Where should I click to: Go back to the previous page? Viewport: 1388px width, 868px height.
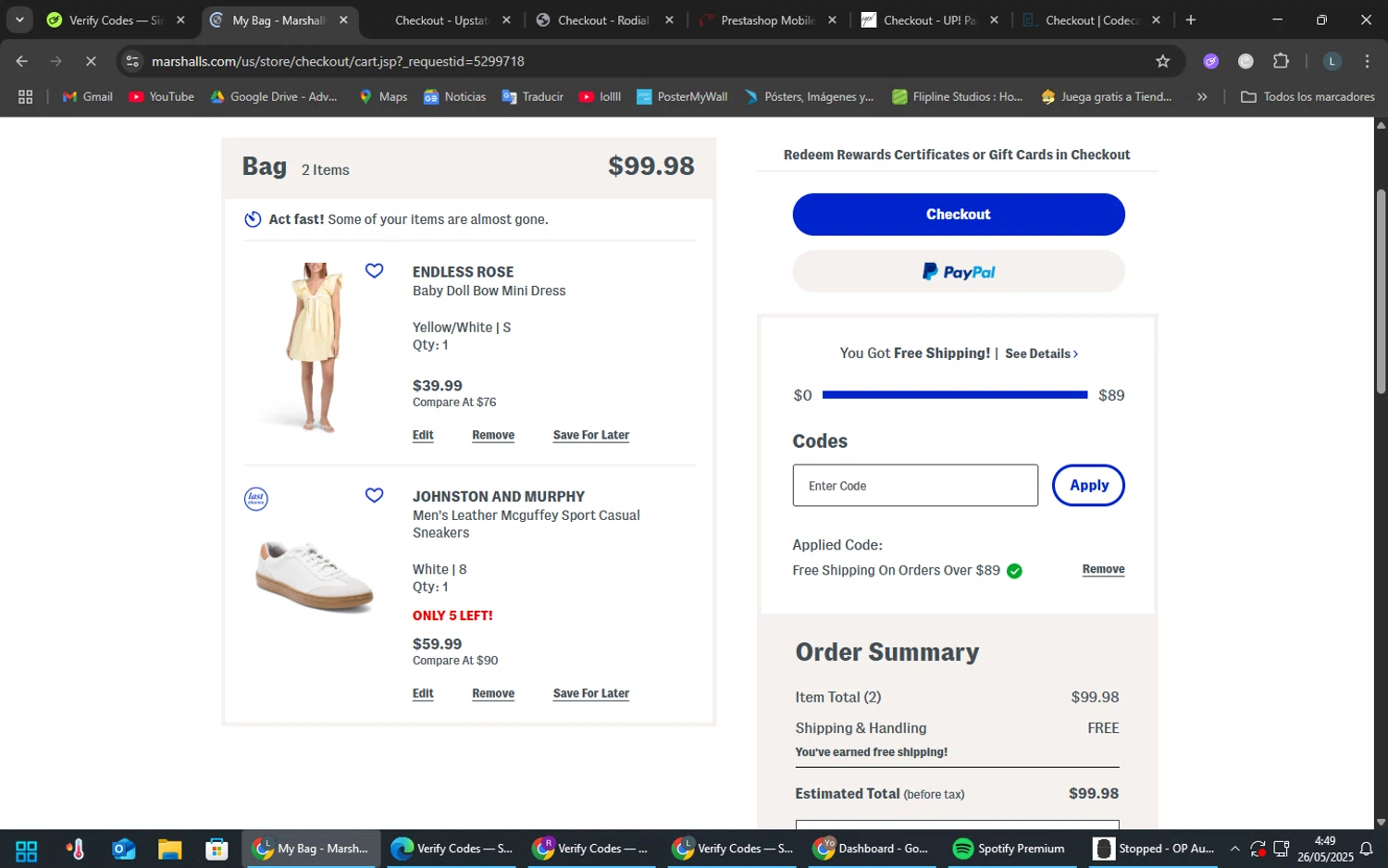click(x=21, y=61)
